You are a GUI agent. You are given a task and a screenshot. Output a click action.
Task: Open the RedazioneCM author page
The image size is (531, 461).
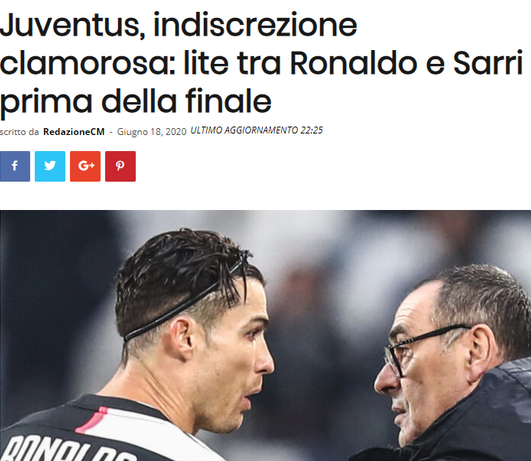click(74, 132)
